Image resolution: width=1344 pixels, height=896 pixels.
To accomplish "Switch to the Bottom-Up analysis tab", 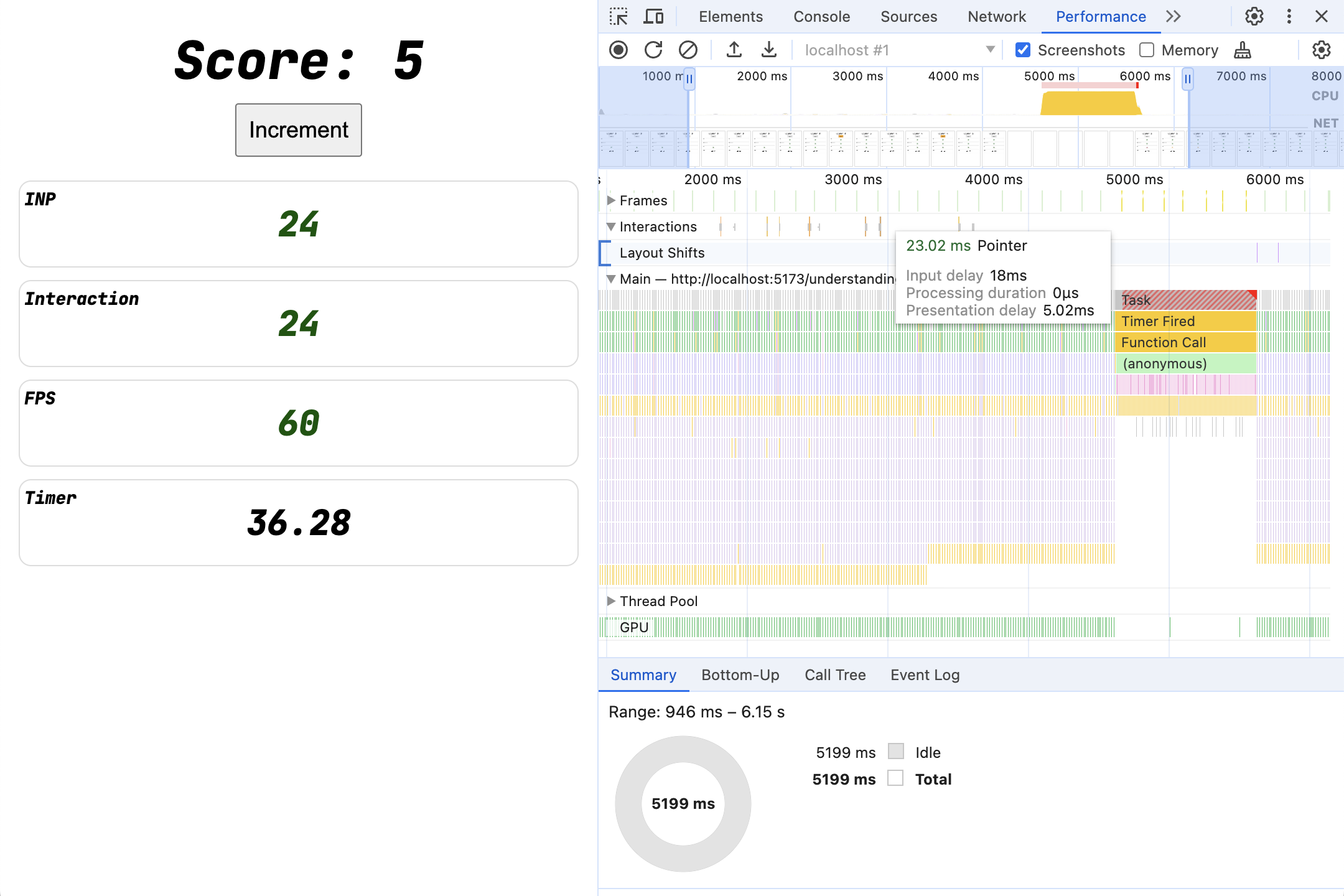I will click(740, 674).
